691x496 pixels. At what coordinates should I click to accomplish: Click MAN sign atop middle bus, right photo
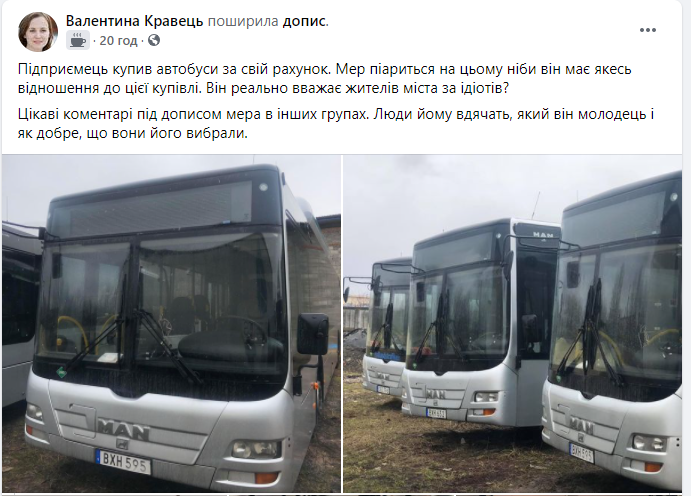tap(543, 235)
